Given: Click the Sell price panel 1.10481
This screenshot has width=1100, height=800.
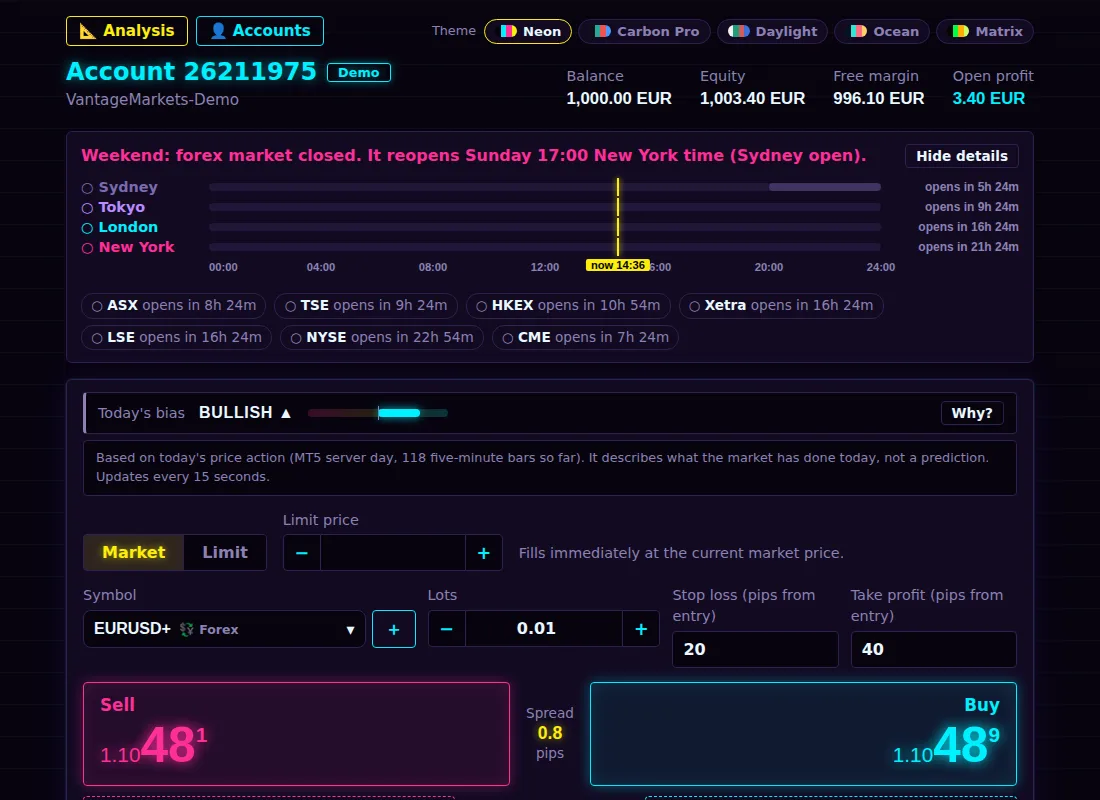Looking at the screenshot, I should [296, 734].
